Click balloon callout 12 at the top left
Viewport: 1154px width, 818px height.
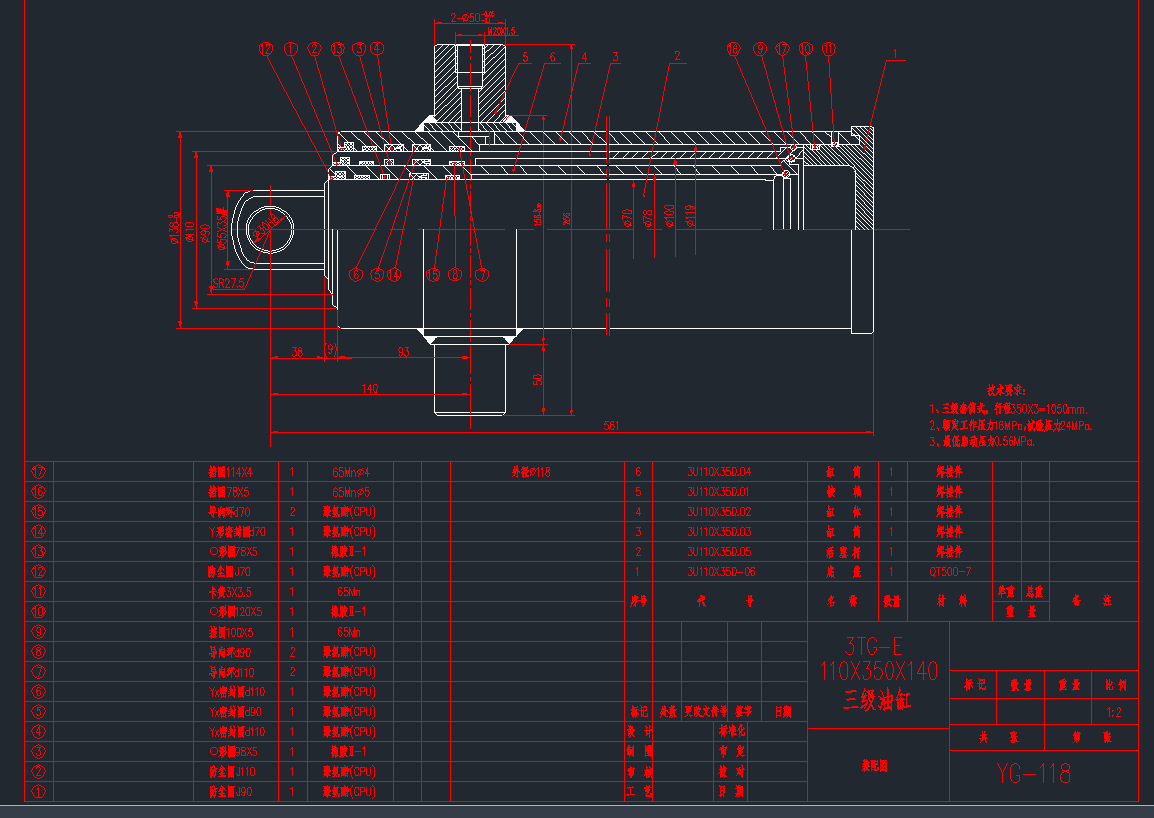pyautogui.click(x=265, y=48)
